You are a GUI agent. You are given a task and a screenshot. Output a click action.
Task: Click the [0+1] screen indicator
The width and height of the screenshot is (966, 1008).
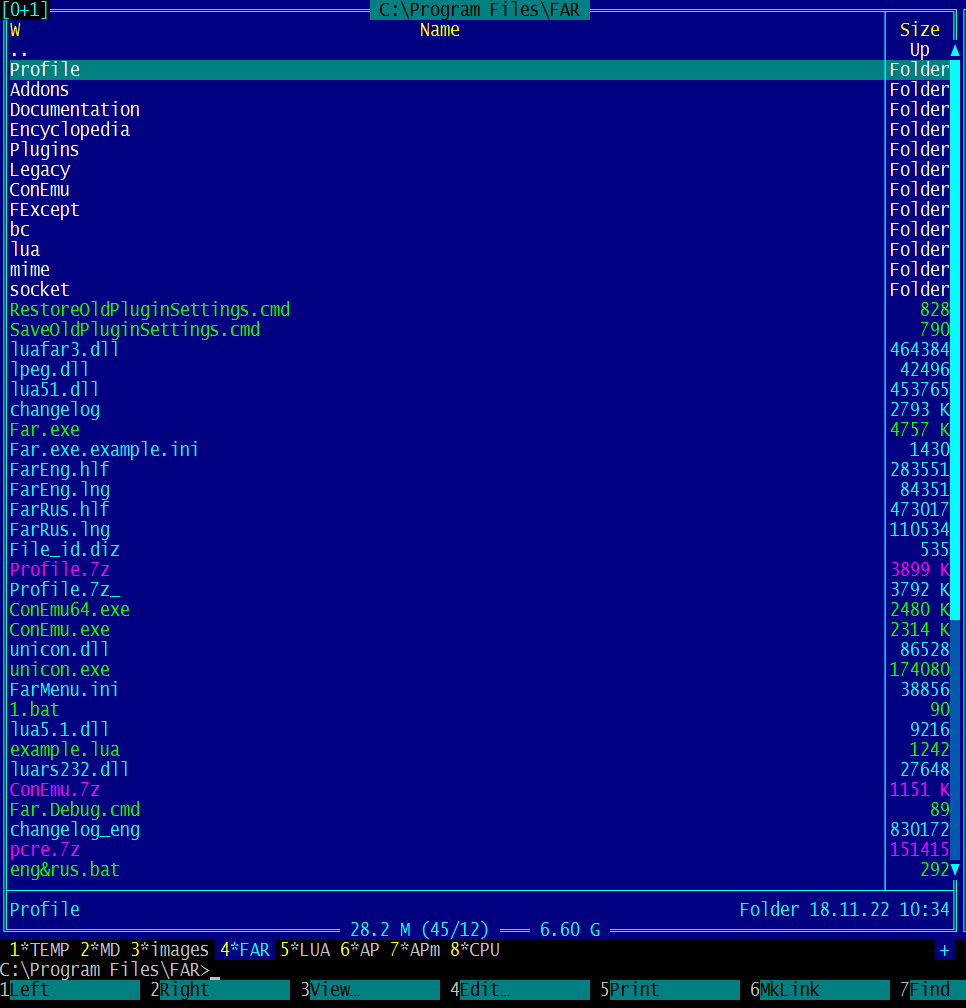point(25,10)
